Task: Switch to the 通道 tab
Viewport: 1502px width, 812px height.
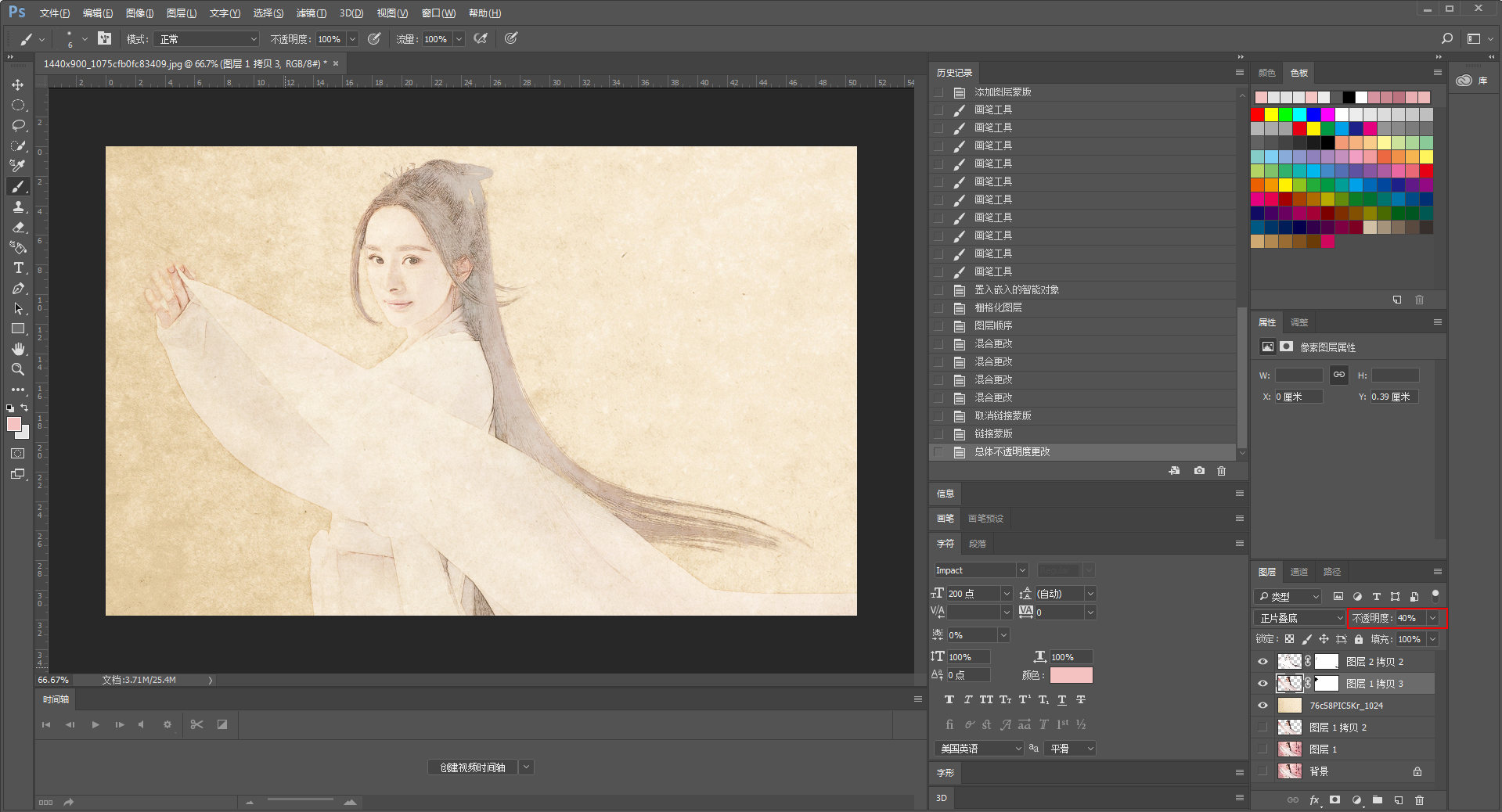Action: [1299, 572]
